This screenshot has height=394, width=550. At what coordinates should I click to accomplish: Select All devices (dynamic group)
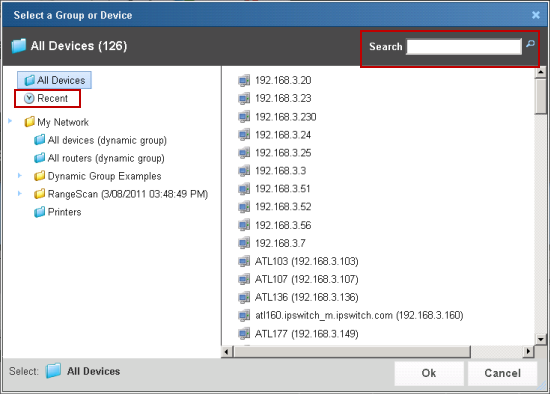pos(107,140)
